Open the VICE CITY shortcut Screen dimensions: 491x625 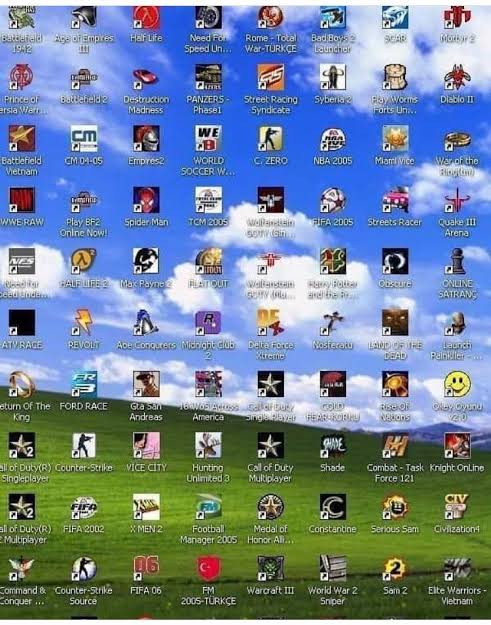coord(146,446)
